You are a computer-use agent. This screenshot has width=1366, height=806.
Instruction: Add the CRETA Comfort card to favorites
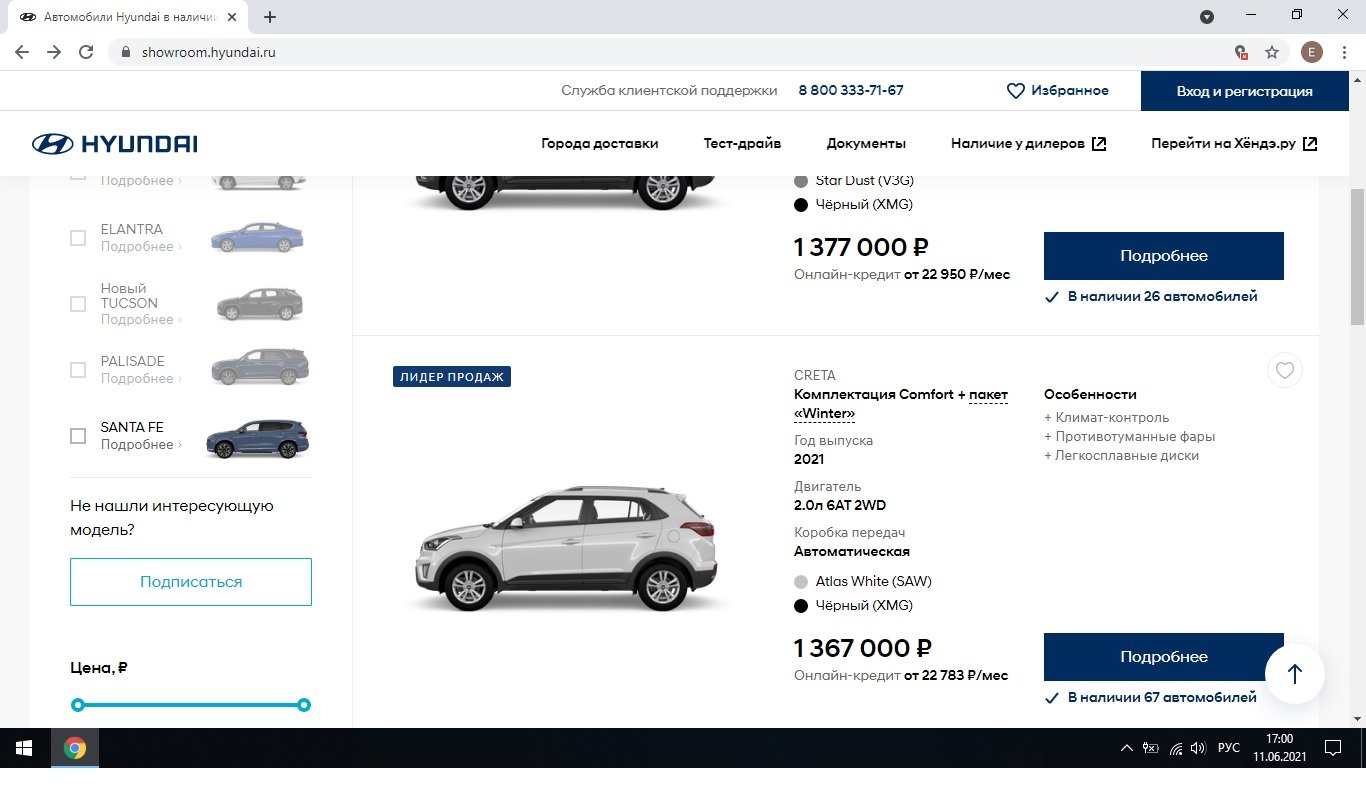1285,371
